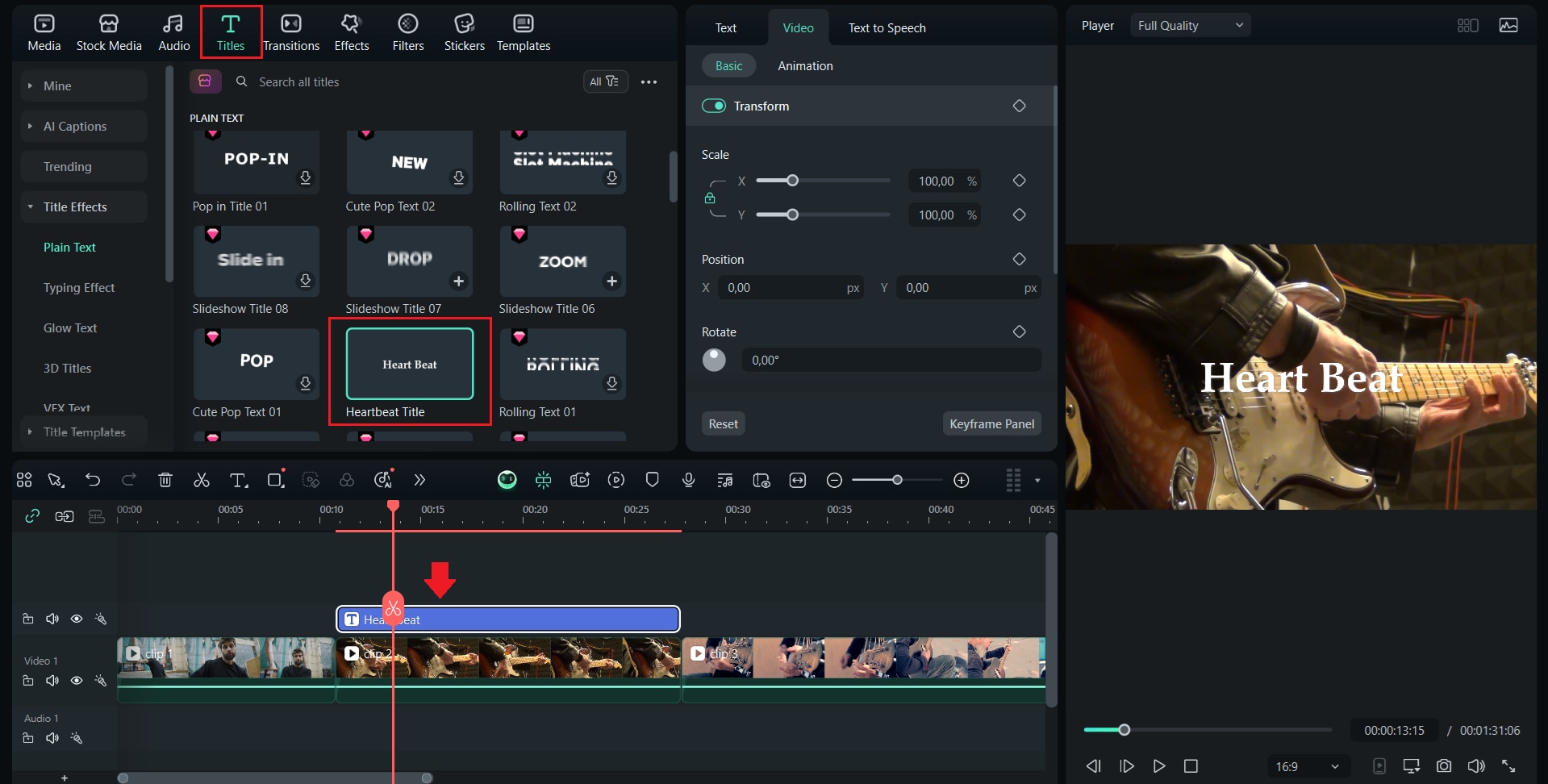Zoom out the timeline with minus icon
Screen dimensions: 1548x784
coord(835,480)
